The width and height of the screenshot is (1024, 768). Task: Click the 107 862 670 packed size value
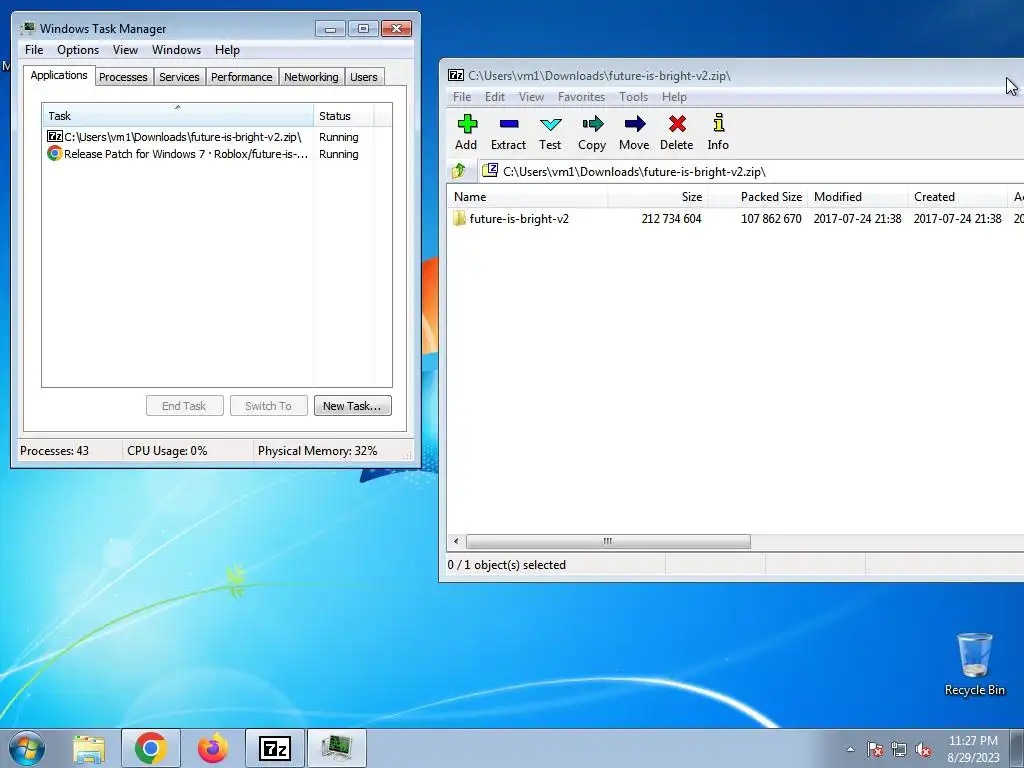pyautogui.click(x=771, y=219)
